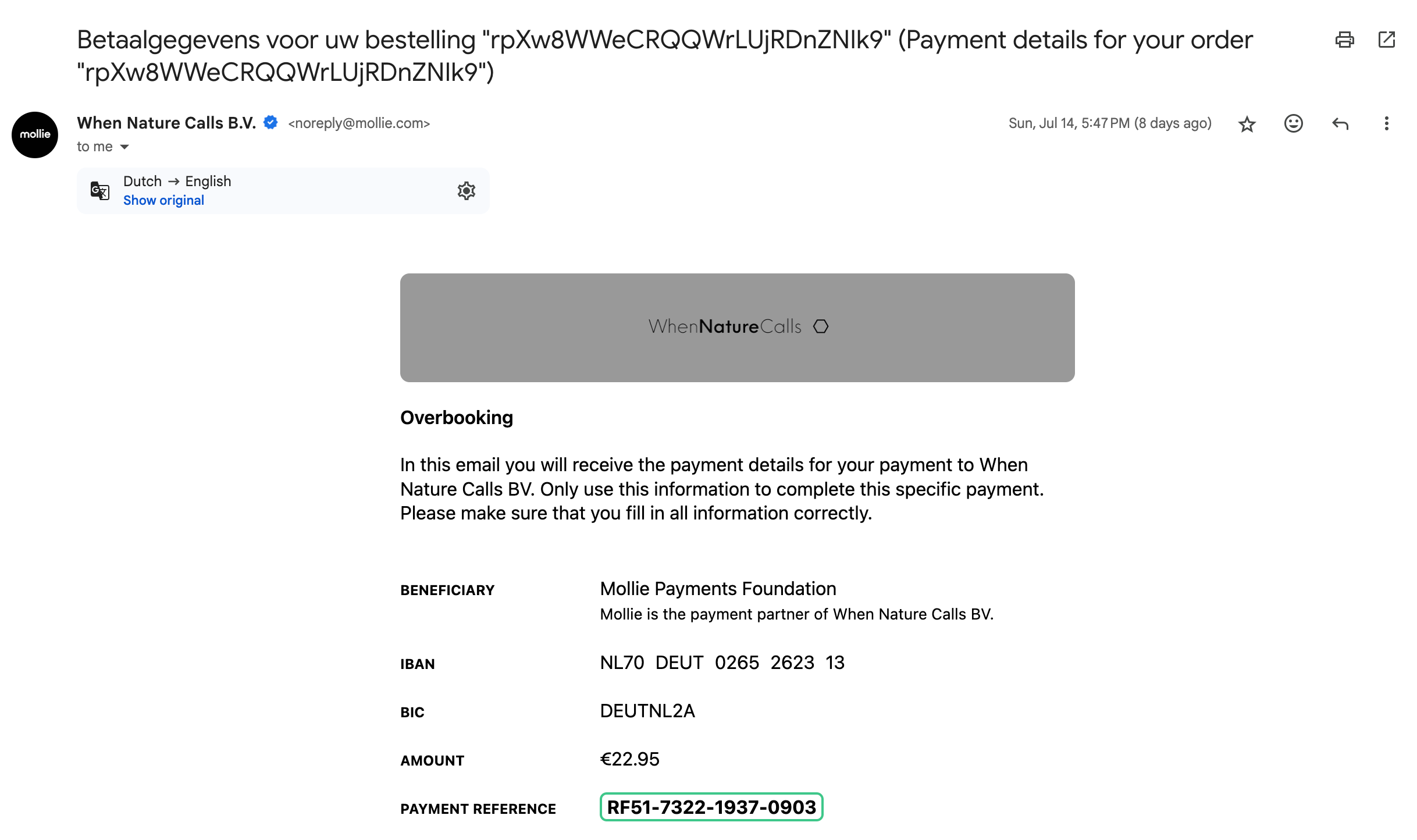The height and width of the screenshot is (840, 1417).
Task: Star this email from When Nature Calls
Action: tap(1247, 124)
